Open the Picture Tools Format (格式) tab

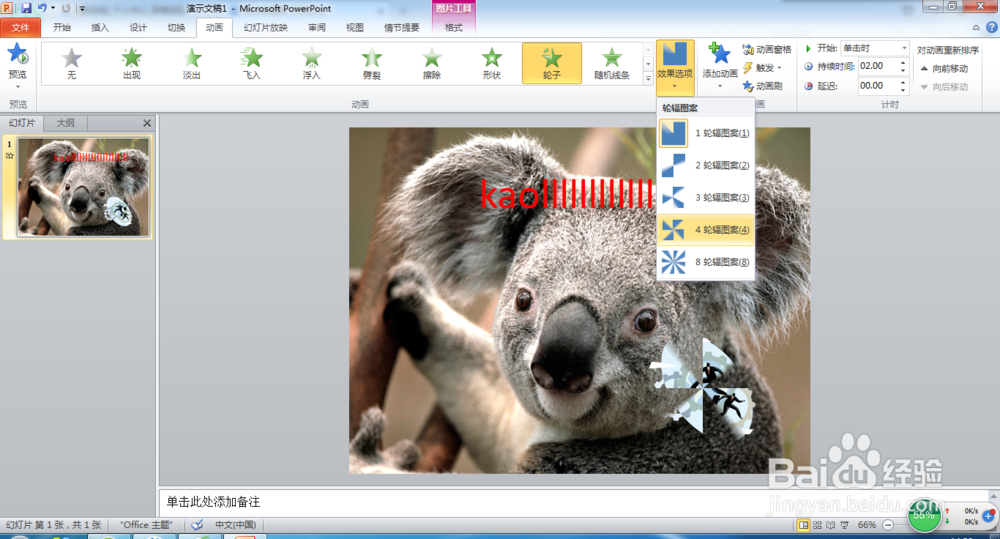pyautogui.click(x=453, y=27)
